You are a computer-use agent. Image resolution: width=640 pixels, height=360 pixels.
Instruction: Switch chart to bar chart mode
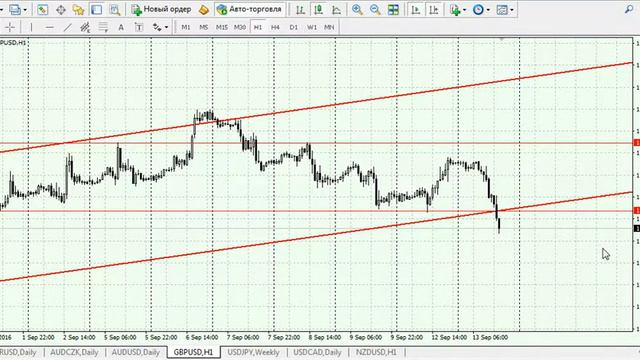pos(300,9)
